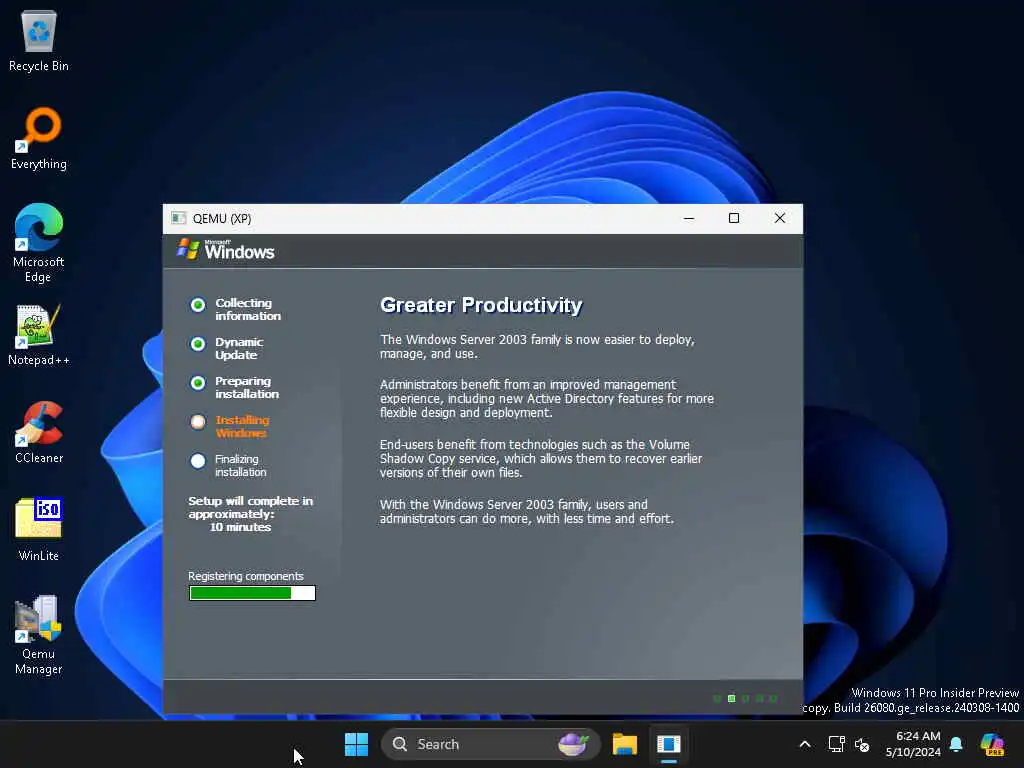Click the '10 minutes' remaining time text

click(x=240, y=527)
